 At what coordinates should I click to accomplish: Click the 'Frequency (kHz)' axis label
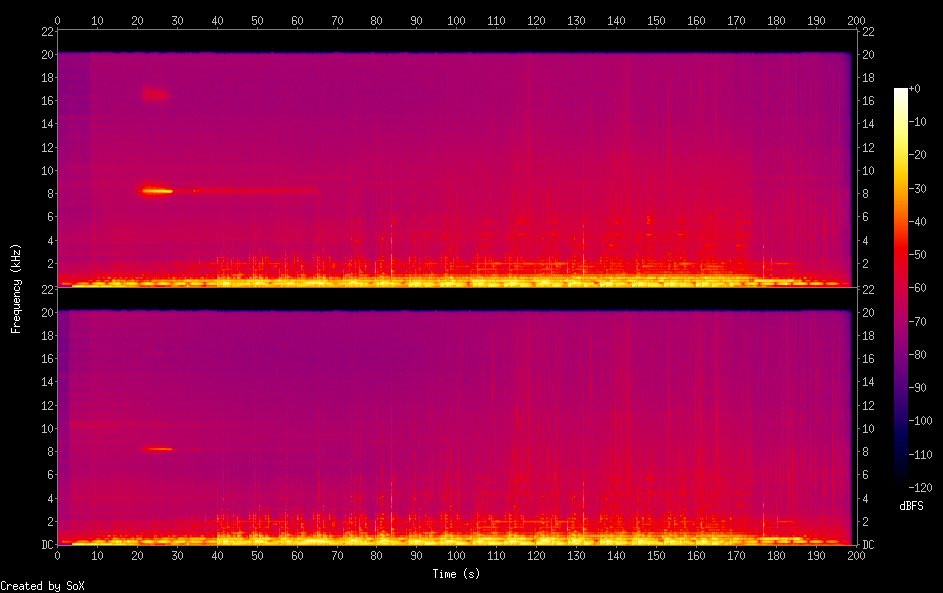click(x=16, y=288)
